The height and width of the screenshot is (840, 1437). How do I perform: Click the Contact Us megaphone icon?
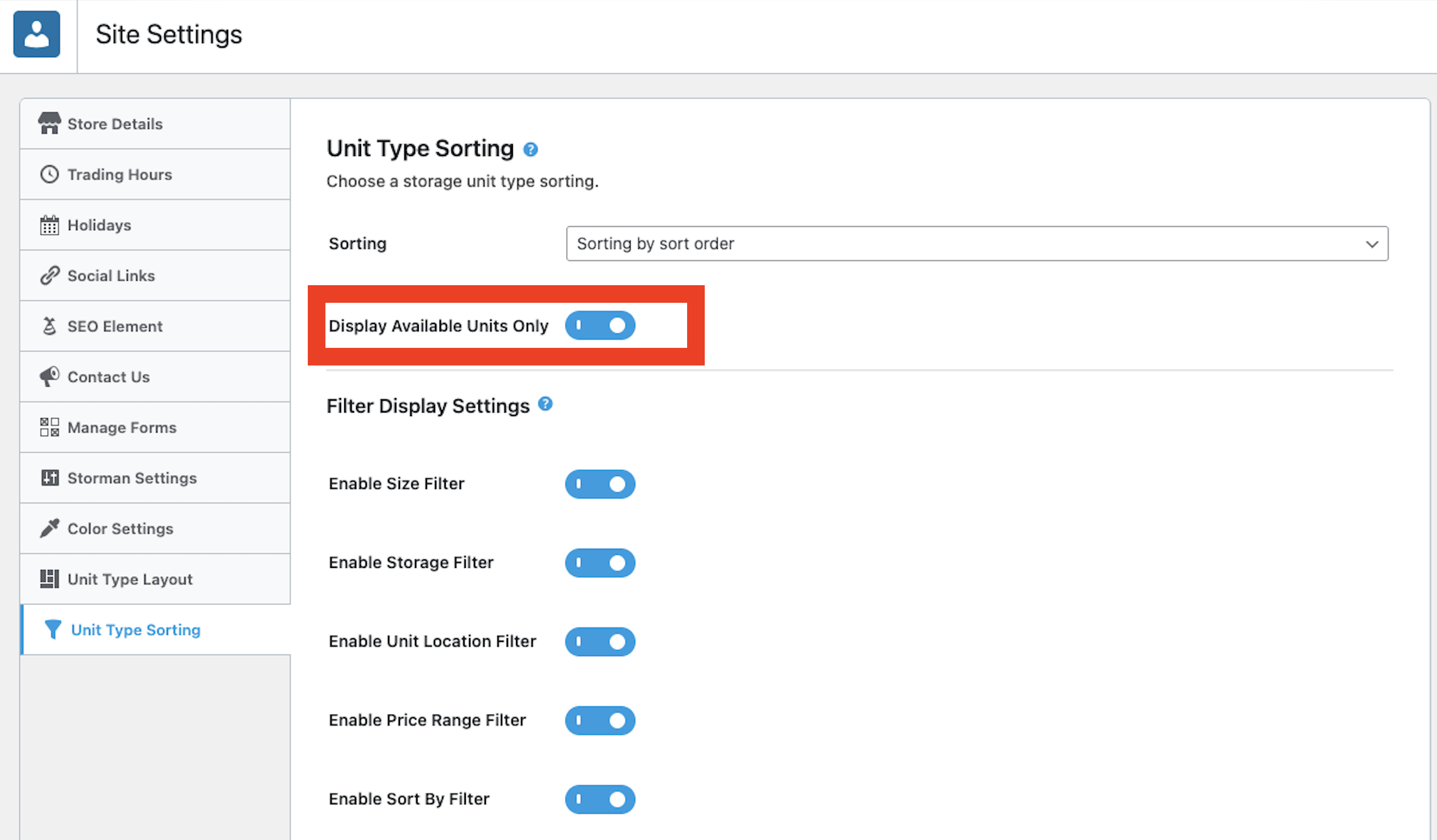click(49, 377)
